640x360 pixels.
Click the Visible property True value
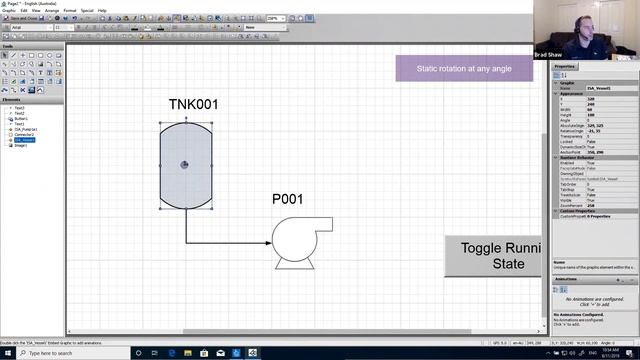point(611,200)
